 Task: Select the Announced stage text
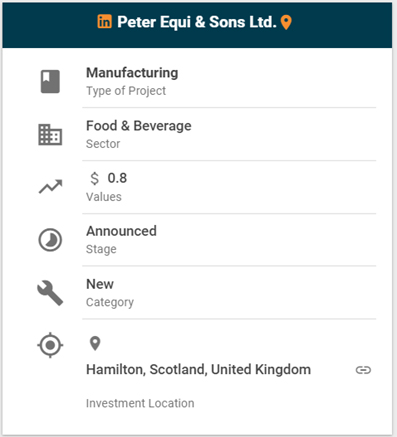(x=121, y=231)
